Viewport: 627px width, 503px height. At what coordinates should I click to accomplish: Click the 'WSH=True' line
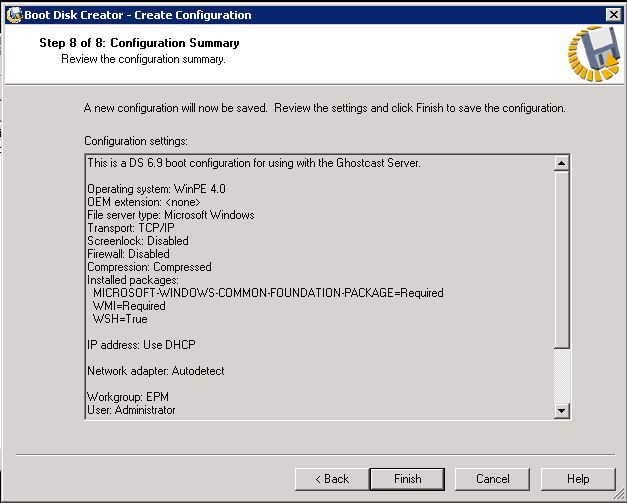coord(120,319)
